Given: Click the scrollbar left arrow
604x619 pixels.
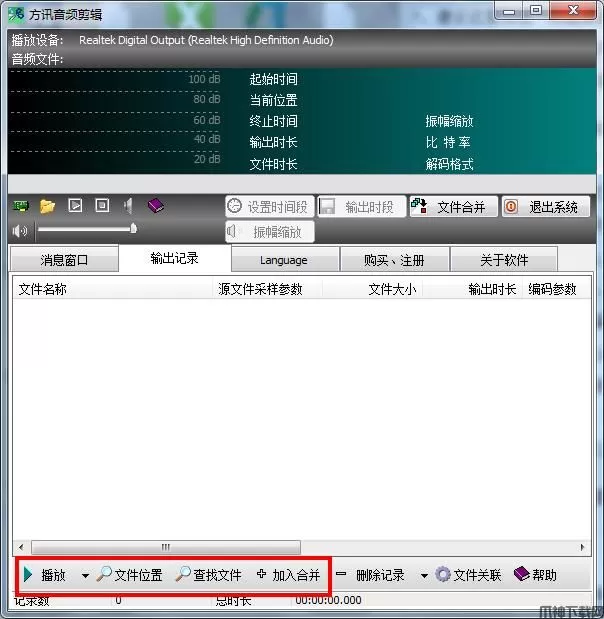Looking at the screenshot, I should point(21,547).
